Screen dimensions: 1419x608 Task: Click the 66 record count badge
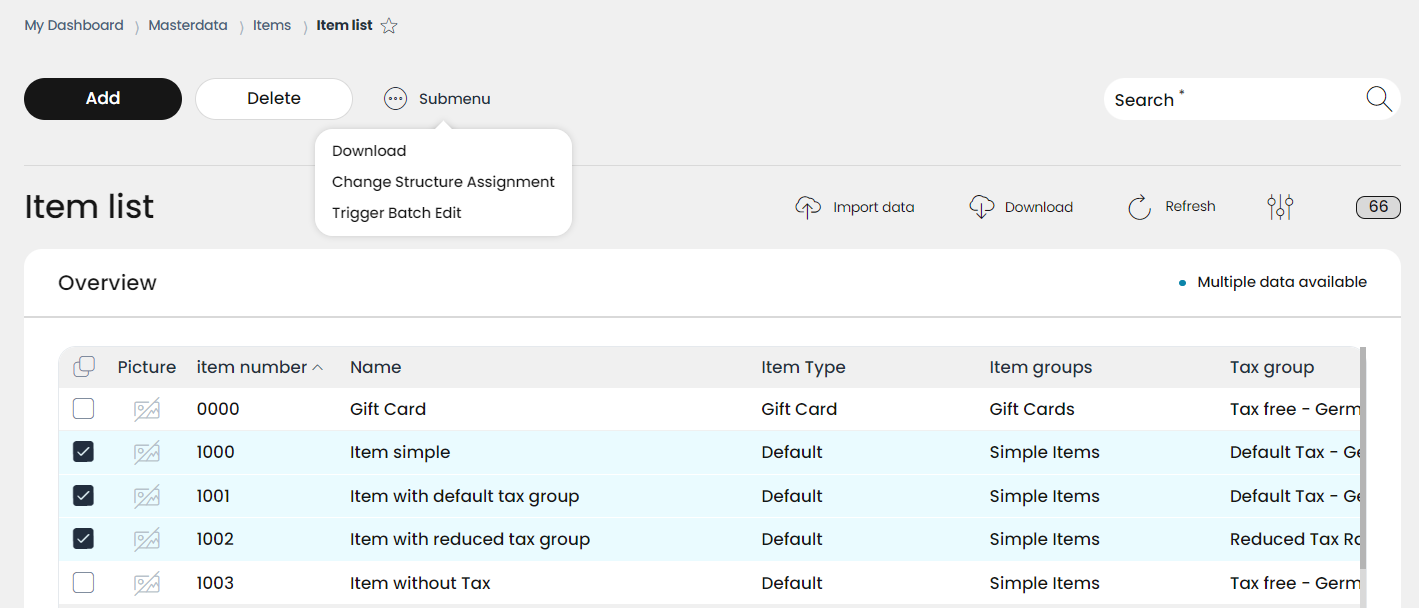coord(1378,207)
